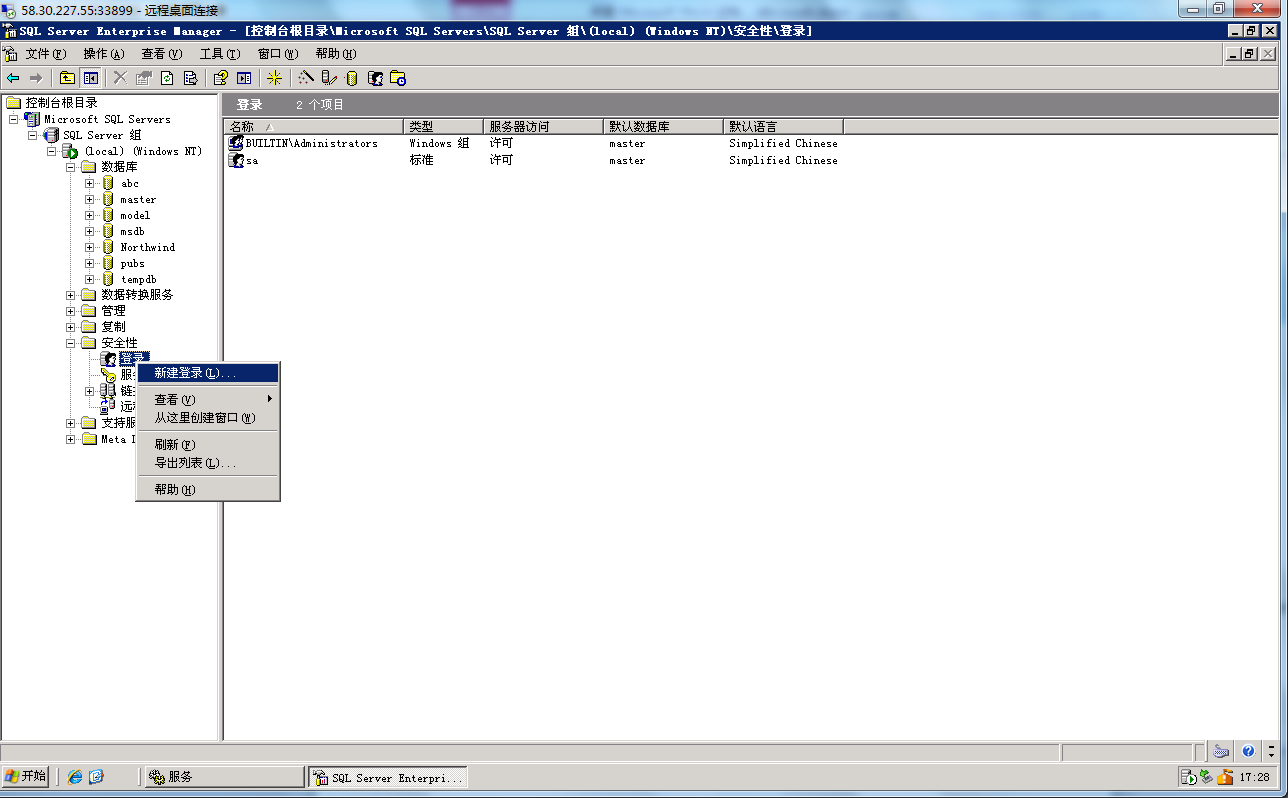Click the Windows 组 type cell
This screenshot has height=798, width=1288.
pos(439,143)
